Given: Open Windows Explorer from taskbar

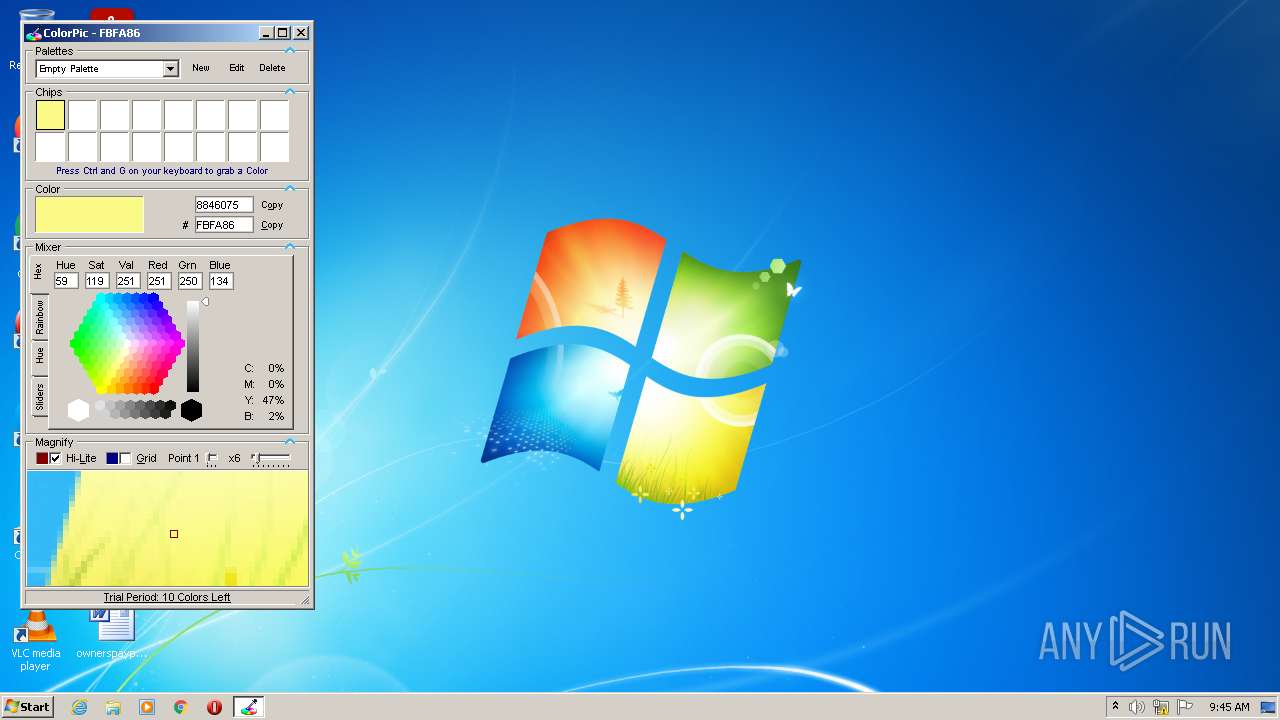Looking at the screenshot, I should pyautogui.click(x=113, y=707).
